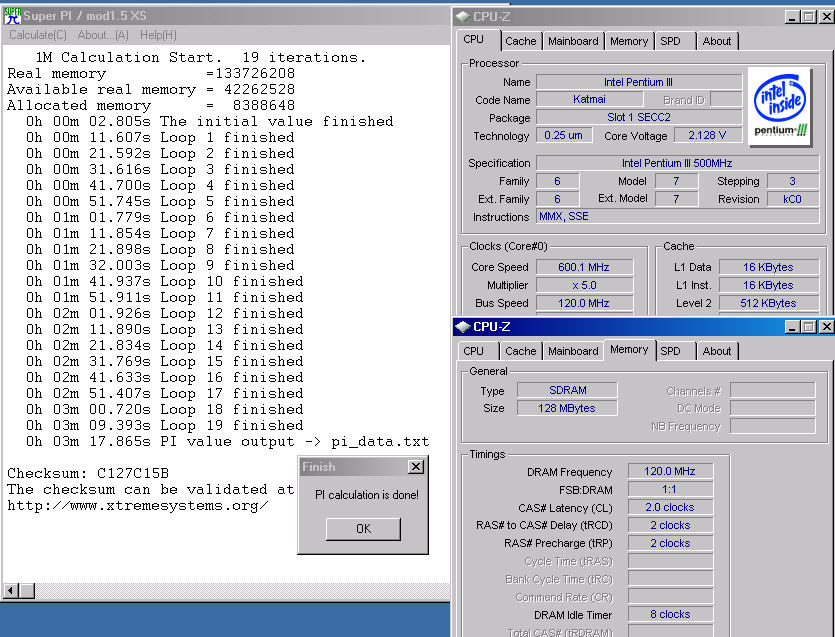
Task: Switch to Mainboard tab in top CPU-Z window
Action: (x=573, y=41)
